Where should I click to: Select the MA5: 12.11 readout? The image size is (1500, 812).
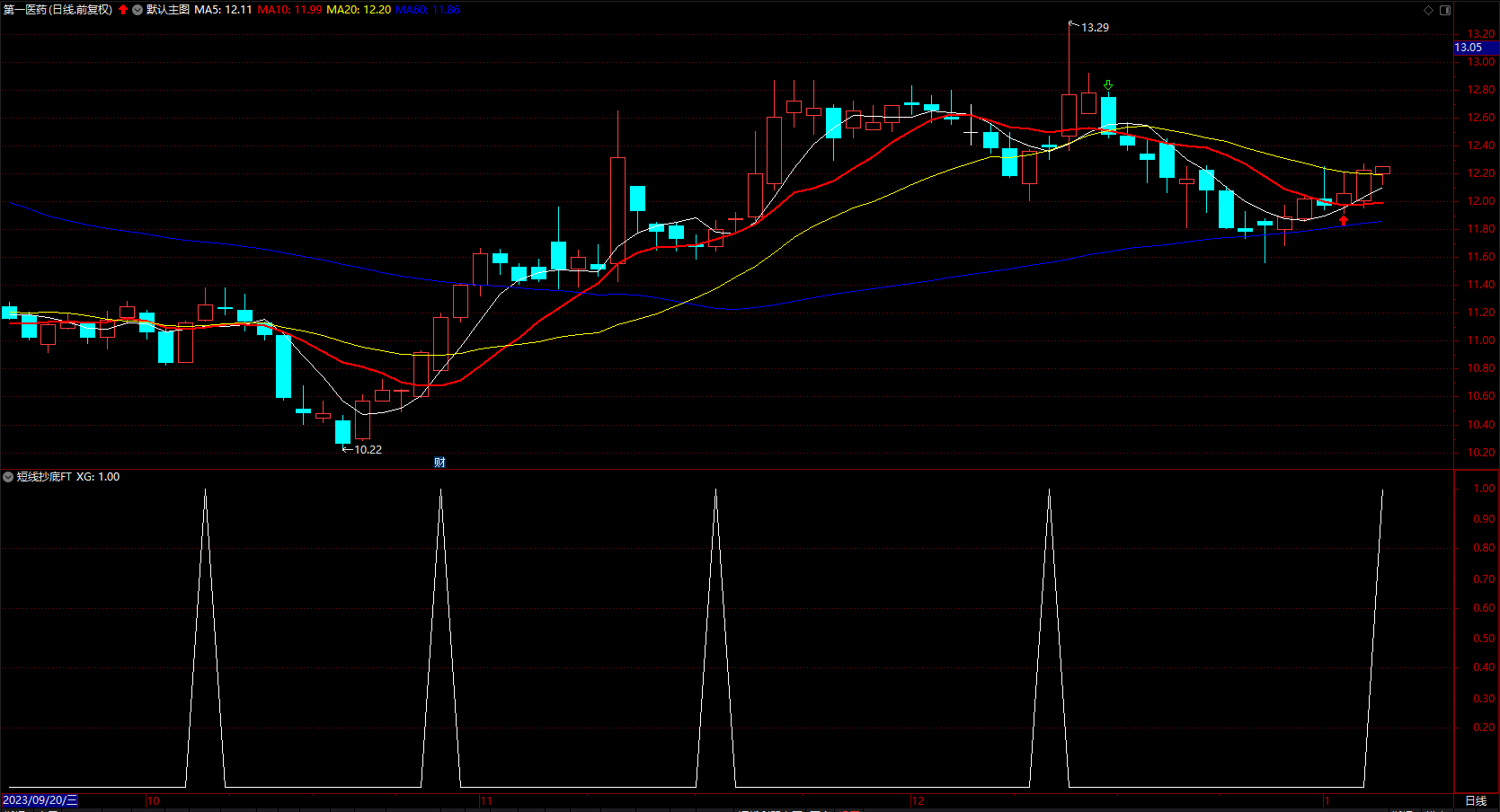(223, 10)
